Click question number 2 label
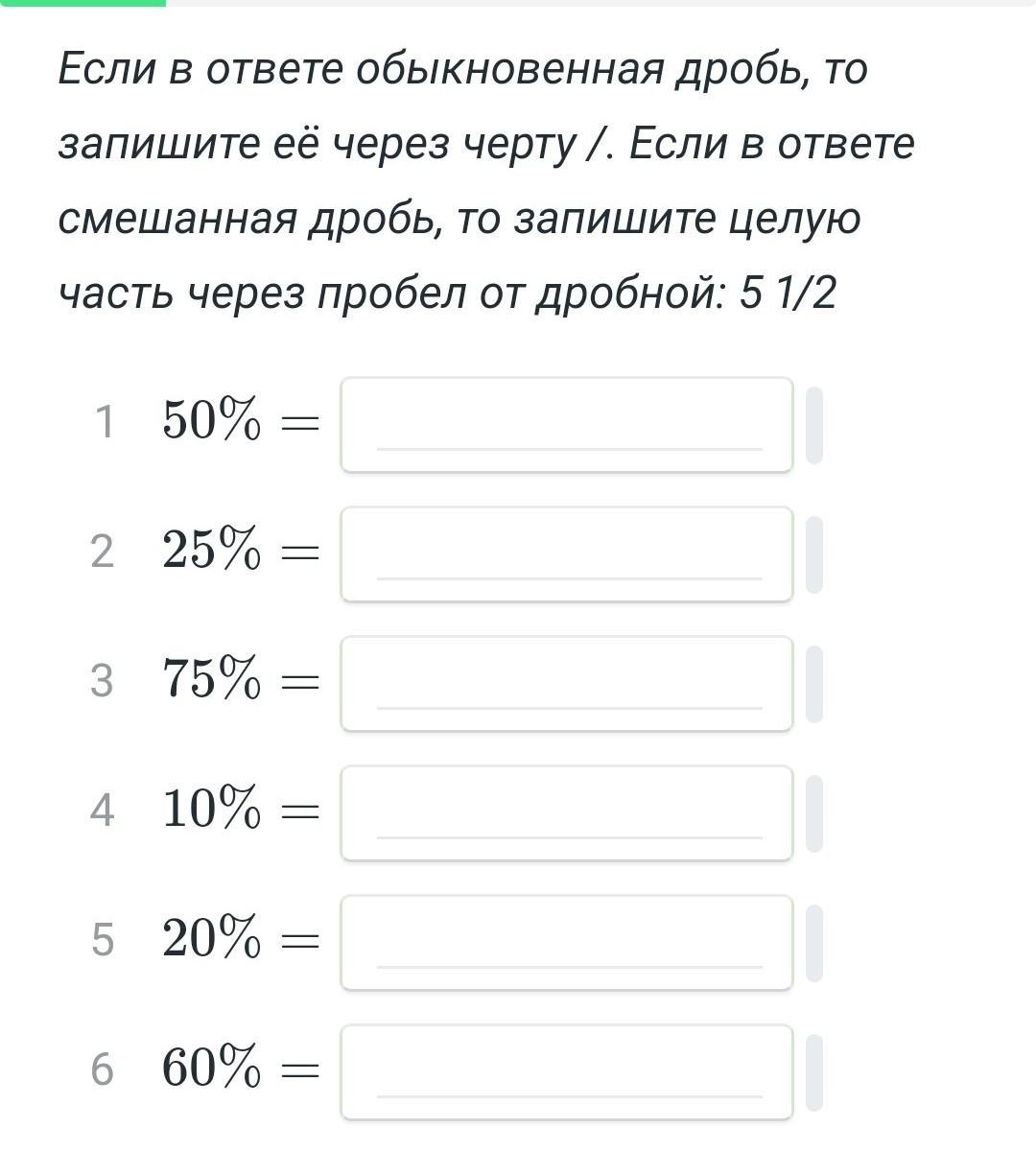Viewport: 1036px width, 1152px height. tap(102, 552)
